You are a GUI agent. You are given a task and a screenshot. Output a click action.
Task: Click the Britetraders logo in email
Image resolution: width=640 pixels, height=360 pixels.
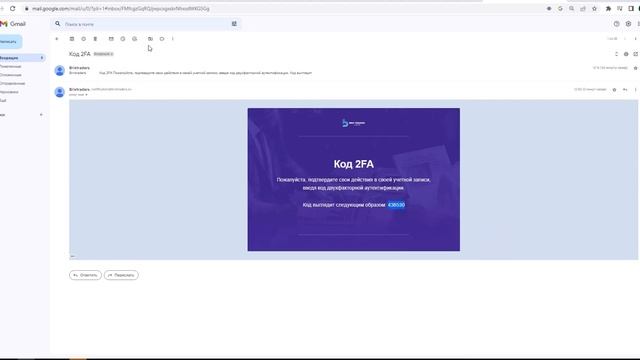tap(353, 123)
